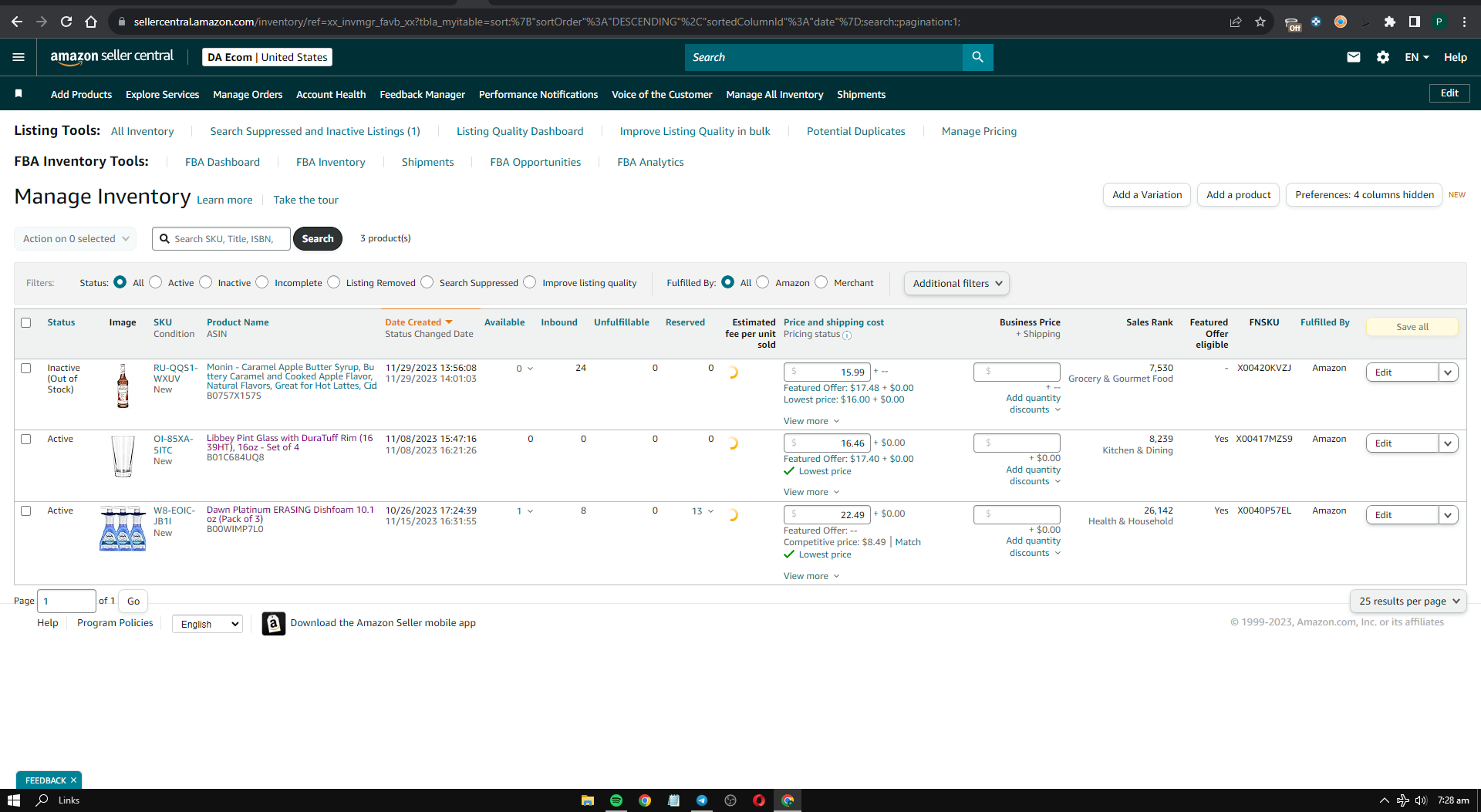Choose the Active status filter
Screen dimensions: 1481x812
[156, 282]
